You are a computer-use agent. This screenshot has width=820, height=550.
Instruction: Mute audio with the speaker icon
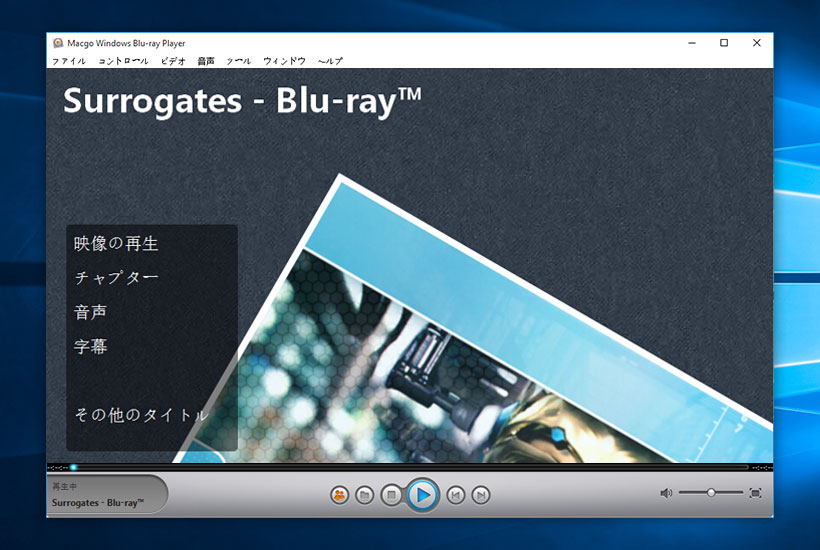tap(666, 493)
